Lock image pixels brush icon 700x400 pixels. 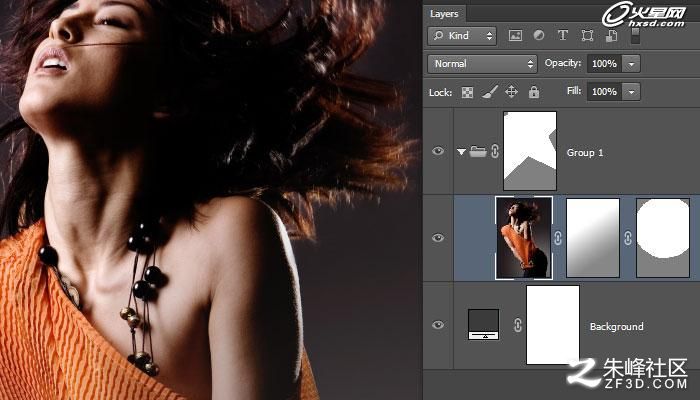click(x=490, y=92)
